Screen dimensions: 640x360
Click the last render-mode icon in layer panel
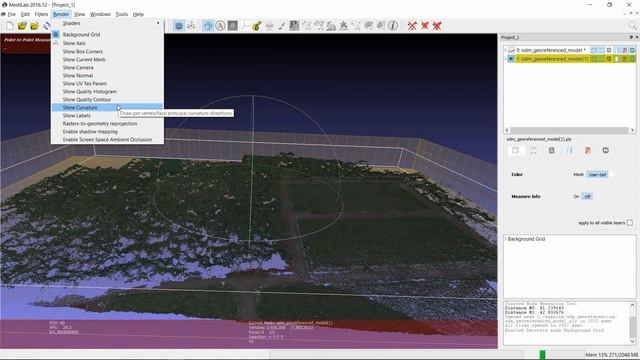(x=606, y=151)
